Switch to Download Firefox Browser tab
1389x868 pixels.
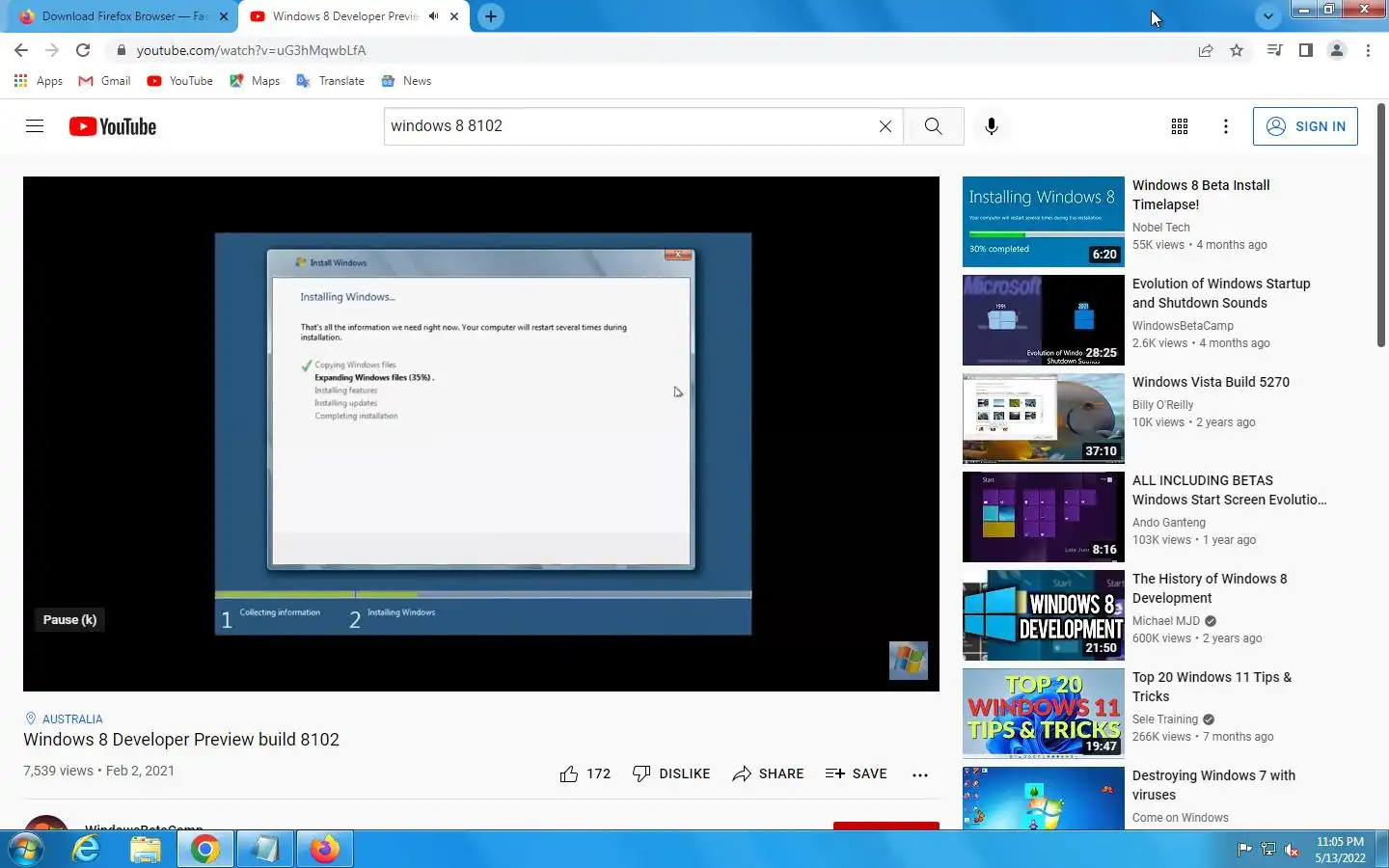(x=121, y=16)
